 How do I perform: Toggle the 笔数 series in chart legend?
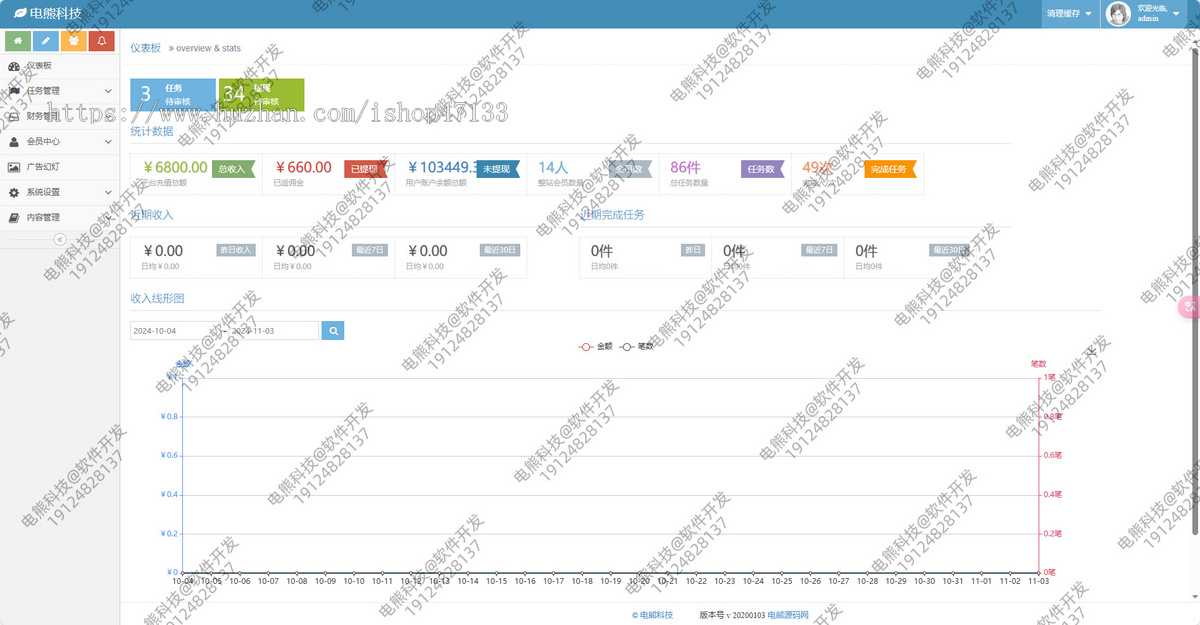[637, 346]
